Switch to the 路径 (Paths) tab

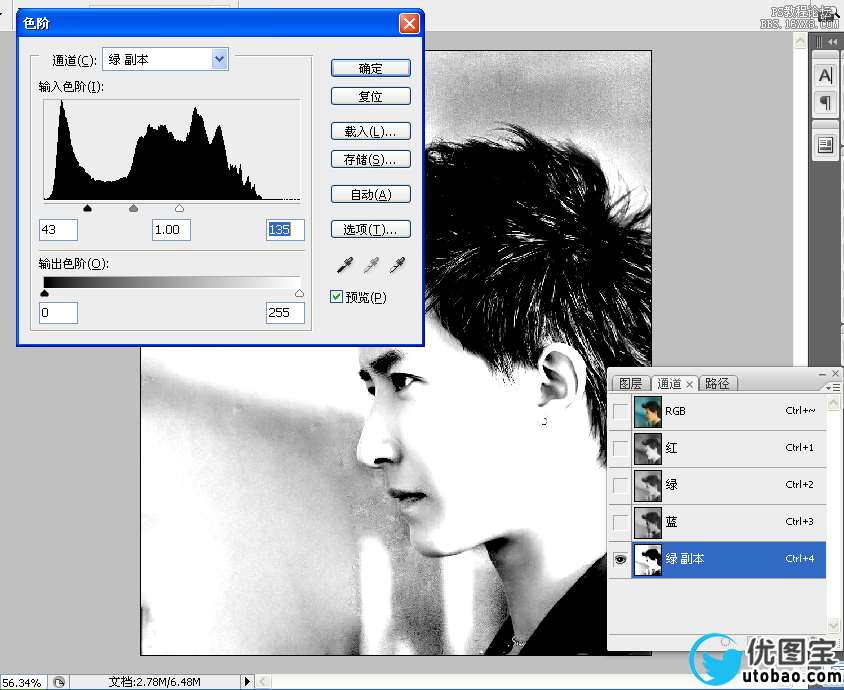click(717, 384)
